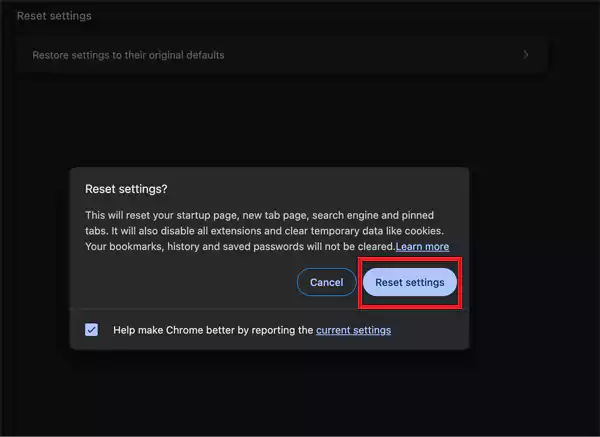This screenshot has width=600, height=437.
Task: Click the 'Reset settings?' dialog title
Action: pyautogui.click(x=126, y=189)
